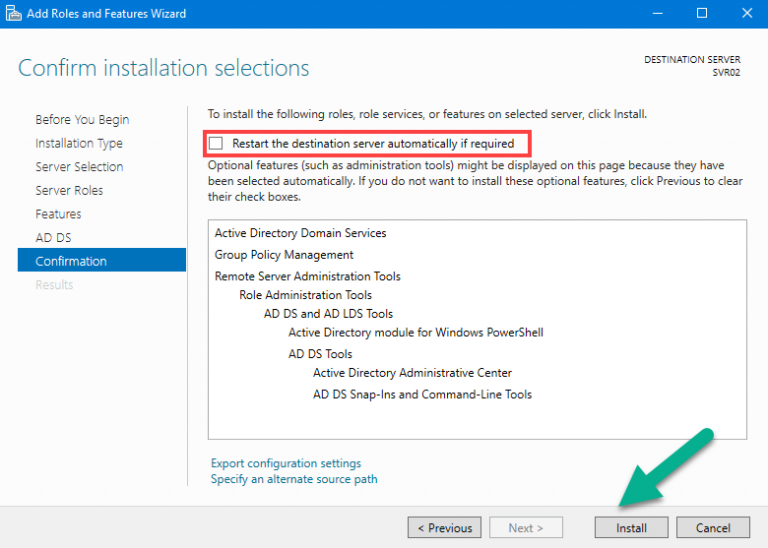Image resolution: width=768 pixels, height=548 pixels.
Task: Click the Cancel button
Action: 713,527
